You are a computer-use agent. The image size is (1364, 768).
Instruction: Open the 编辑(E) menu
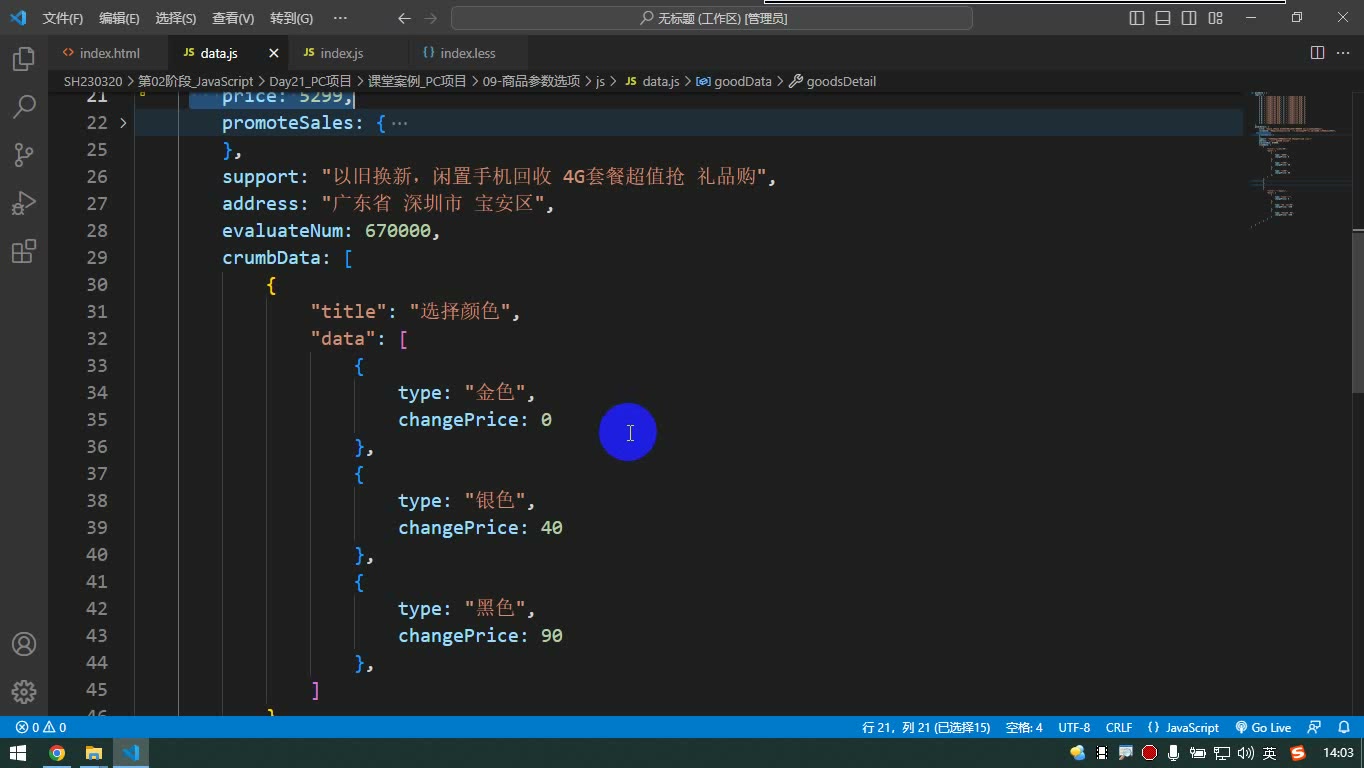(x=120, y=18)
